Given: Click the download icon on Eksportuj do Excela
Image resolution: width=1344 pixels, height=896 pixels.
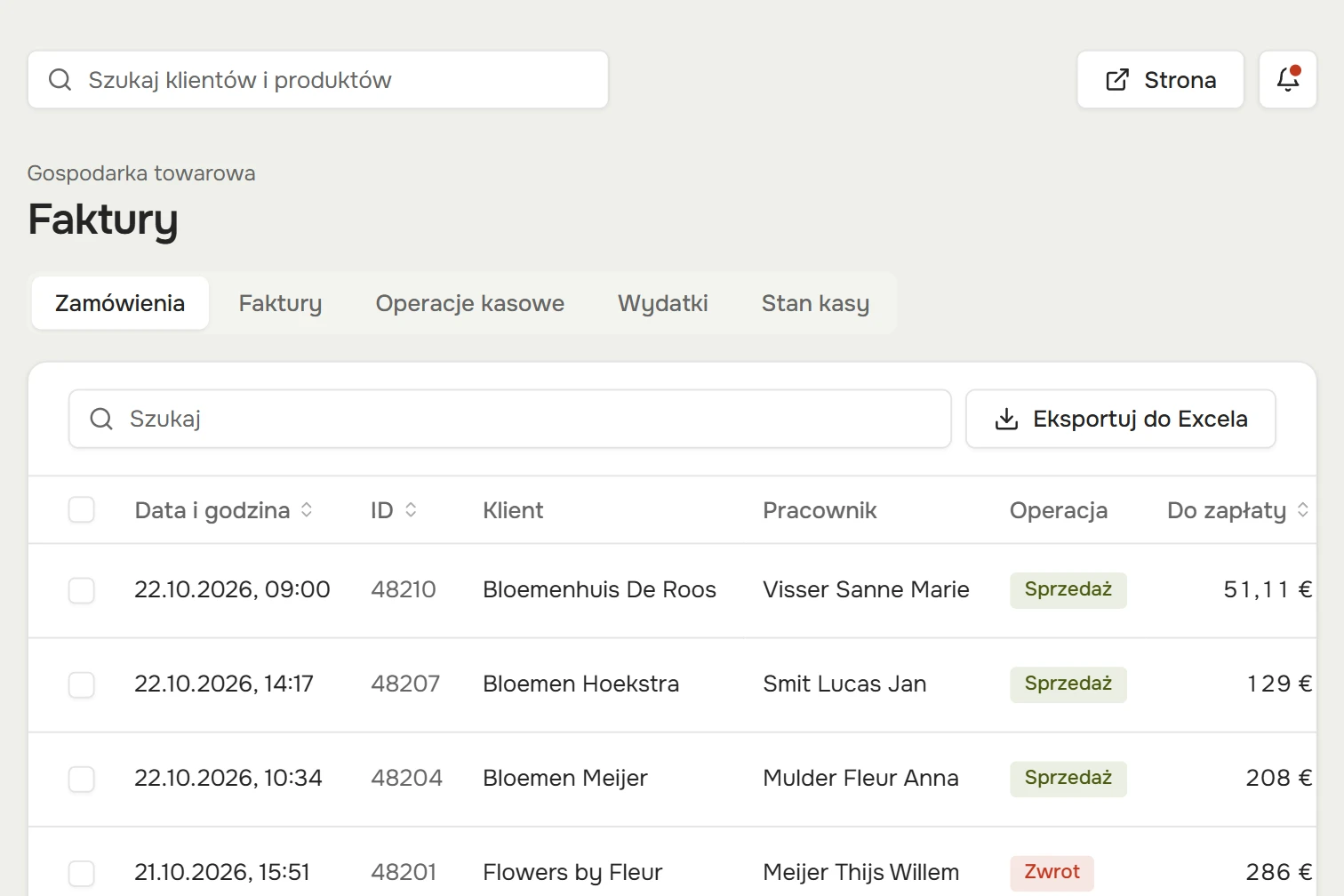Looking at the screenshot, I should 1006,419.
